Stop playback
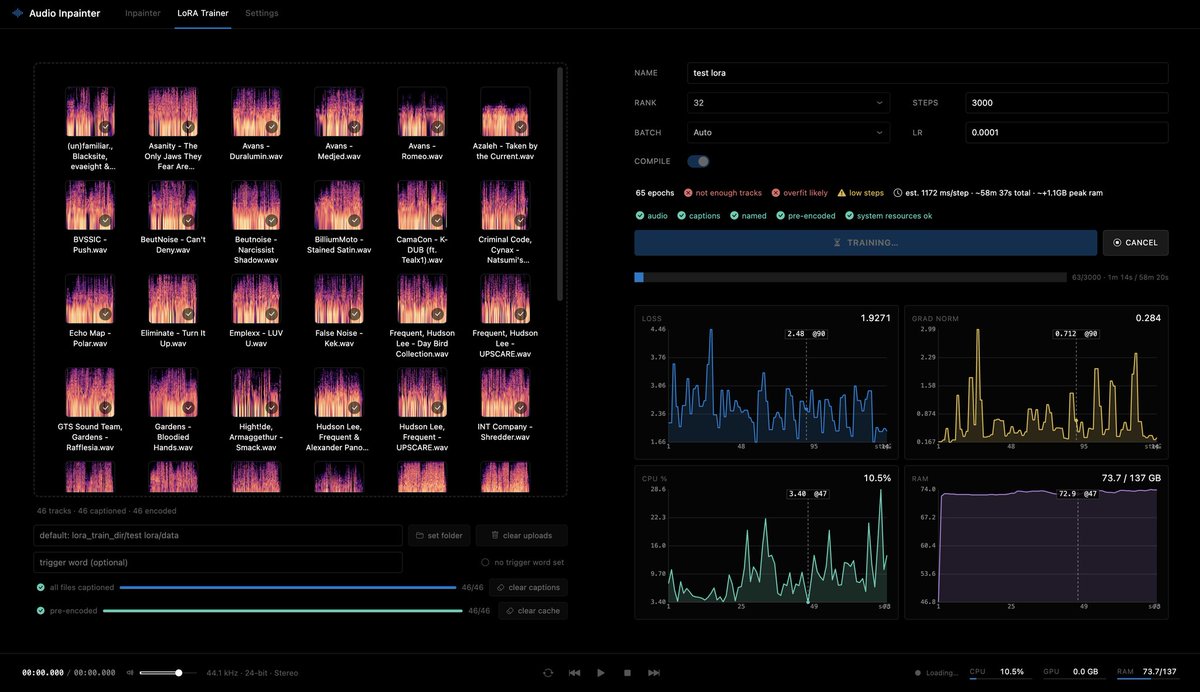1200x692 pixels. click(627, 673)
